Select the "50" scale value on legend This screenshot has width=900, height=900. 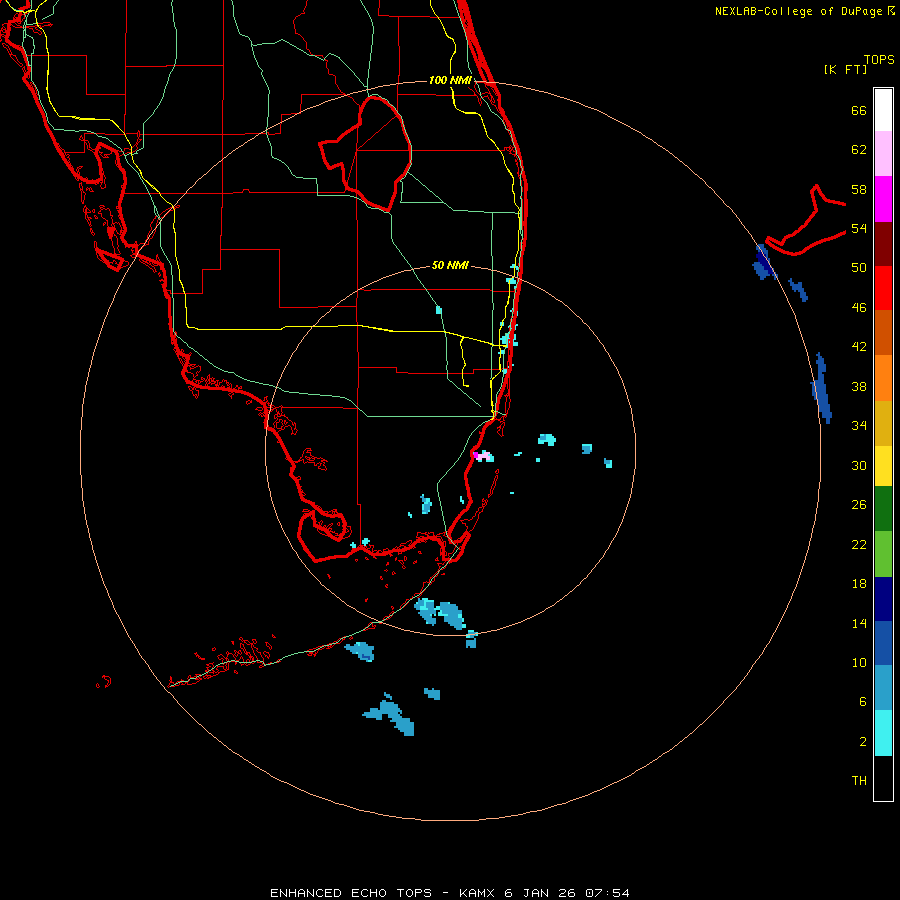pyautogui.click(x=859, y=268)
